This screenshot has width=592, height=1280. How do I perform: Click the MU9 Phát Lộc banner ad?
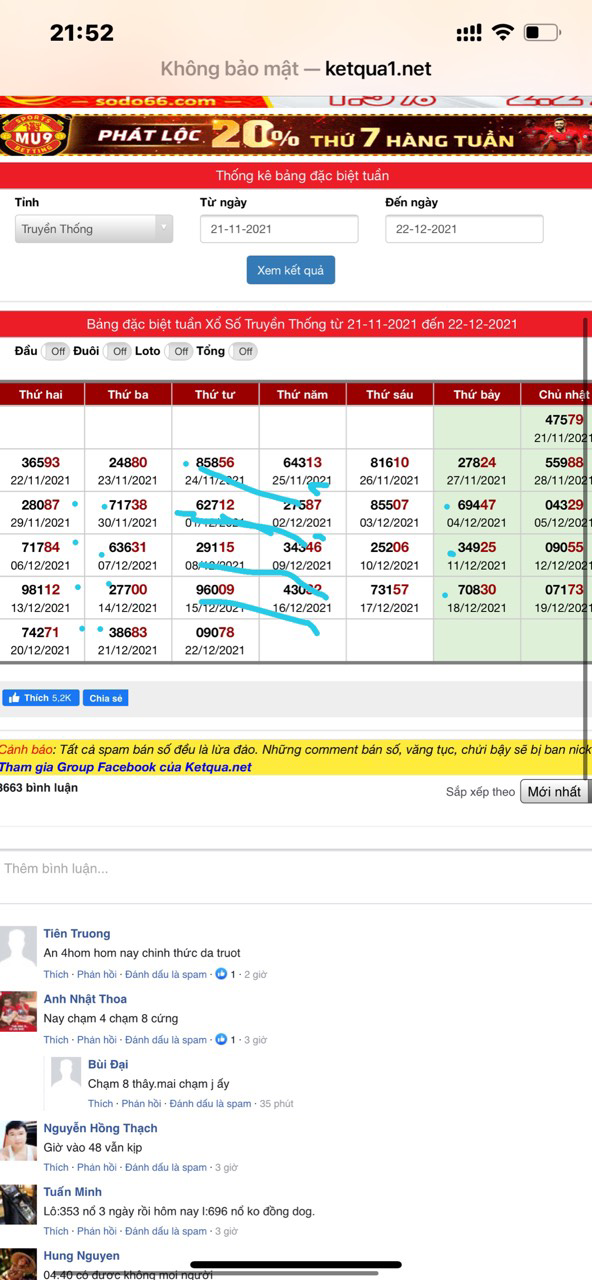[x=296, y=135]
